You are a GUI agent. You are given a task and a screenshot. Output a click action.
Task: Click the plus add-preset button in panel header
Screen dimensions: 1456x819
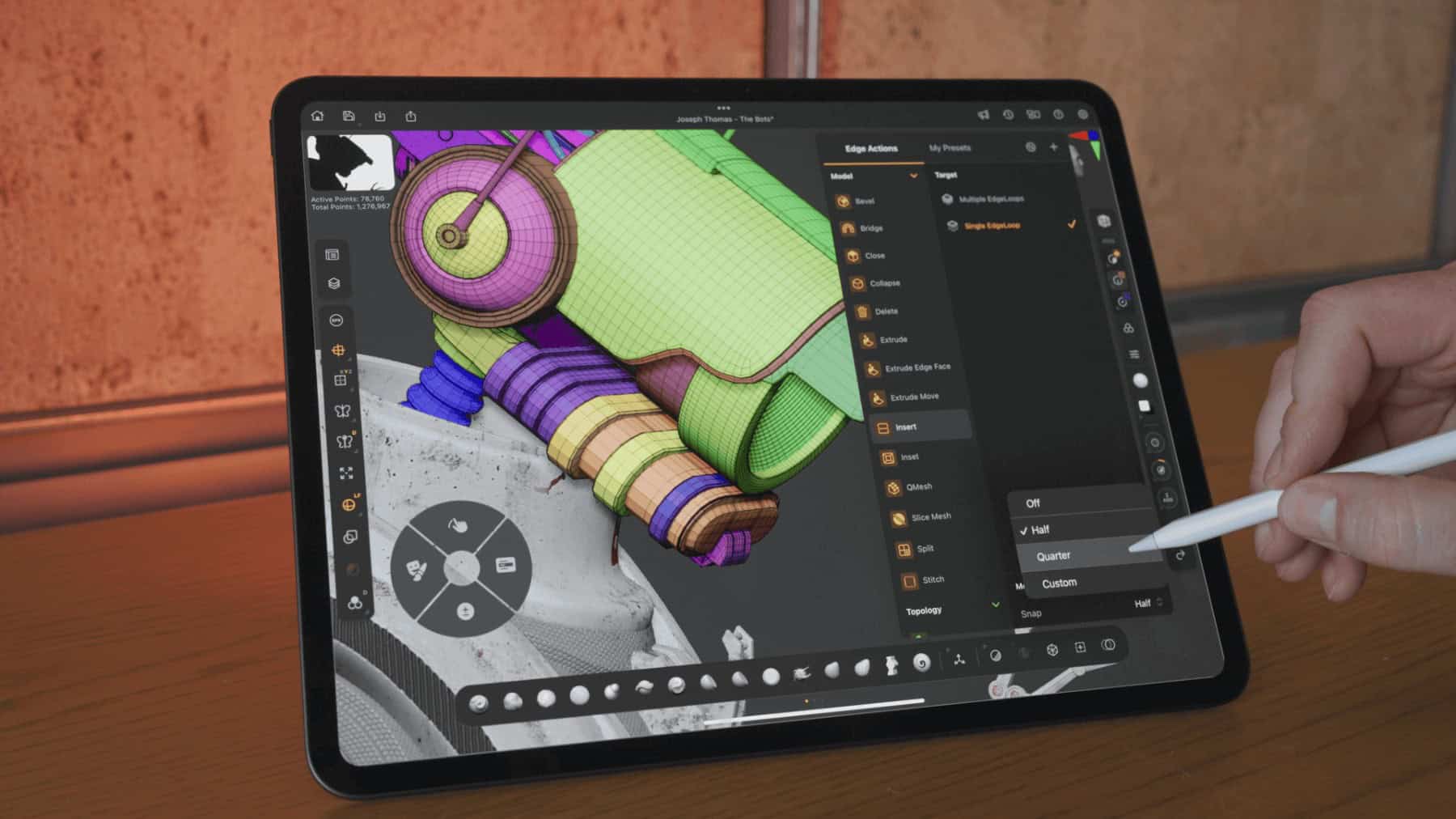1053,147
